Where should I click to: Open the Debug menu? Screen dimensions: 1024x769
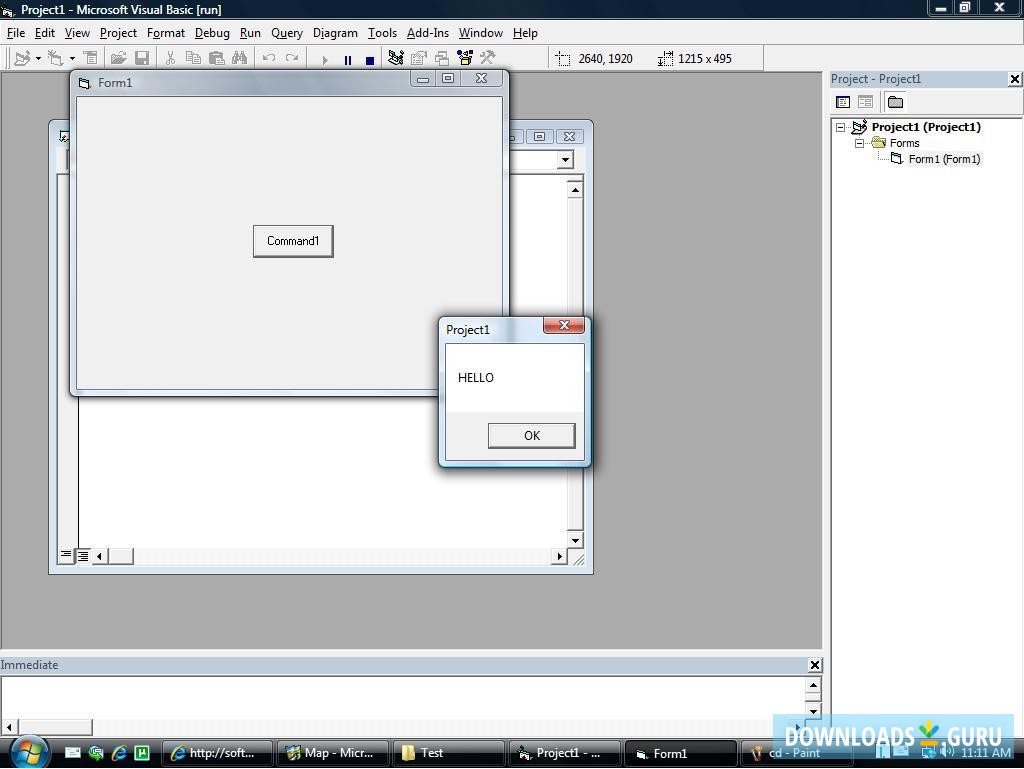tap(212, 33)
